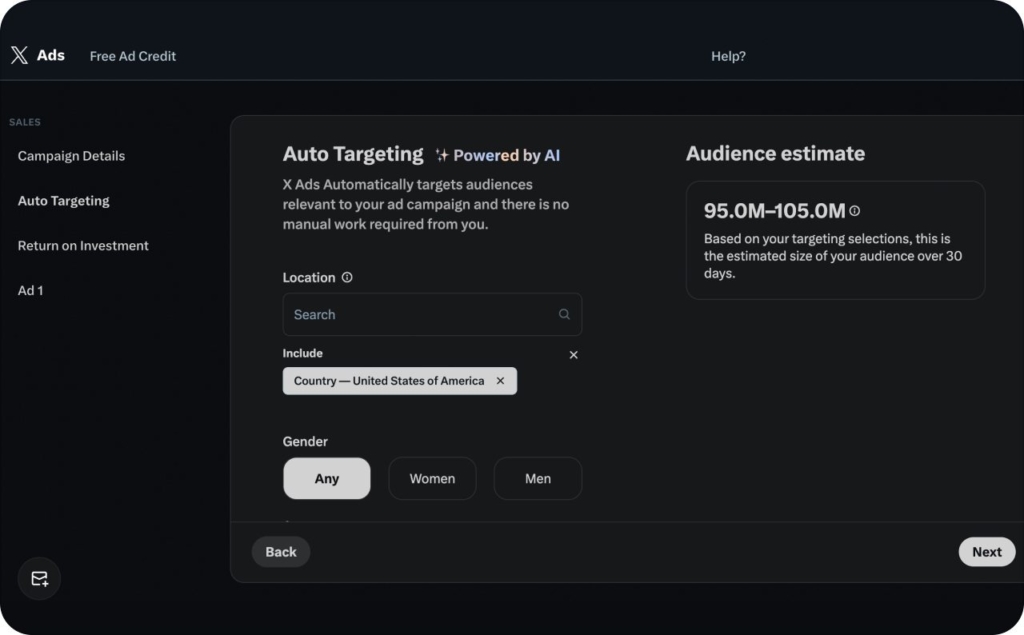Open the feedback message icon at bottom left

(39, 578)
